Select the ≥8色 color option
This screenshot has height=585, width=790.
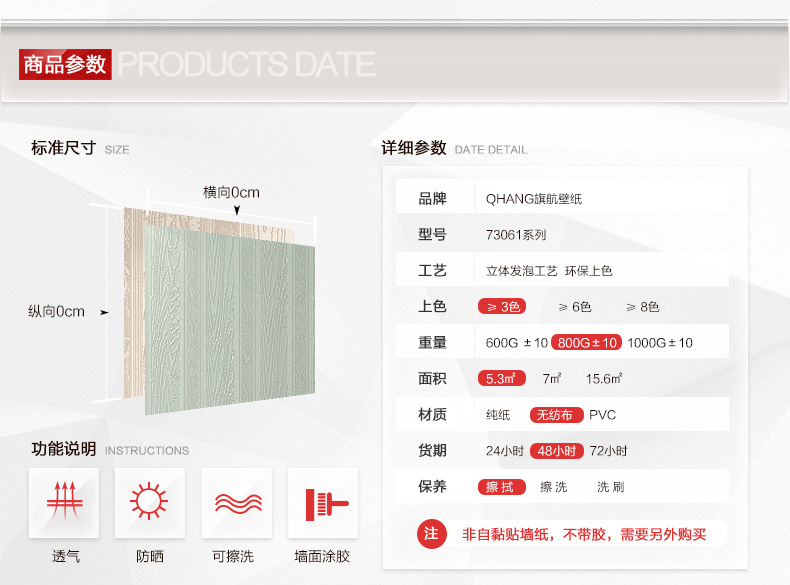click(x=643, y=306)
